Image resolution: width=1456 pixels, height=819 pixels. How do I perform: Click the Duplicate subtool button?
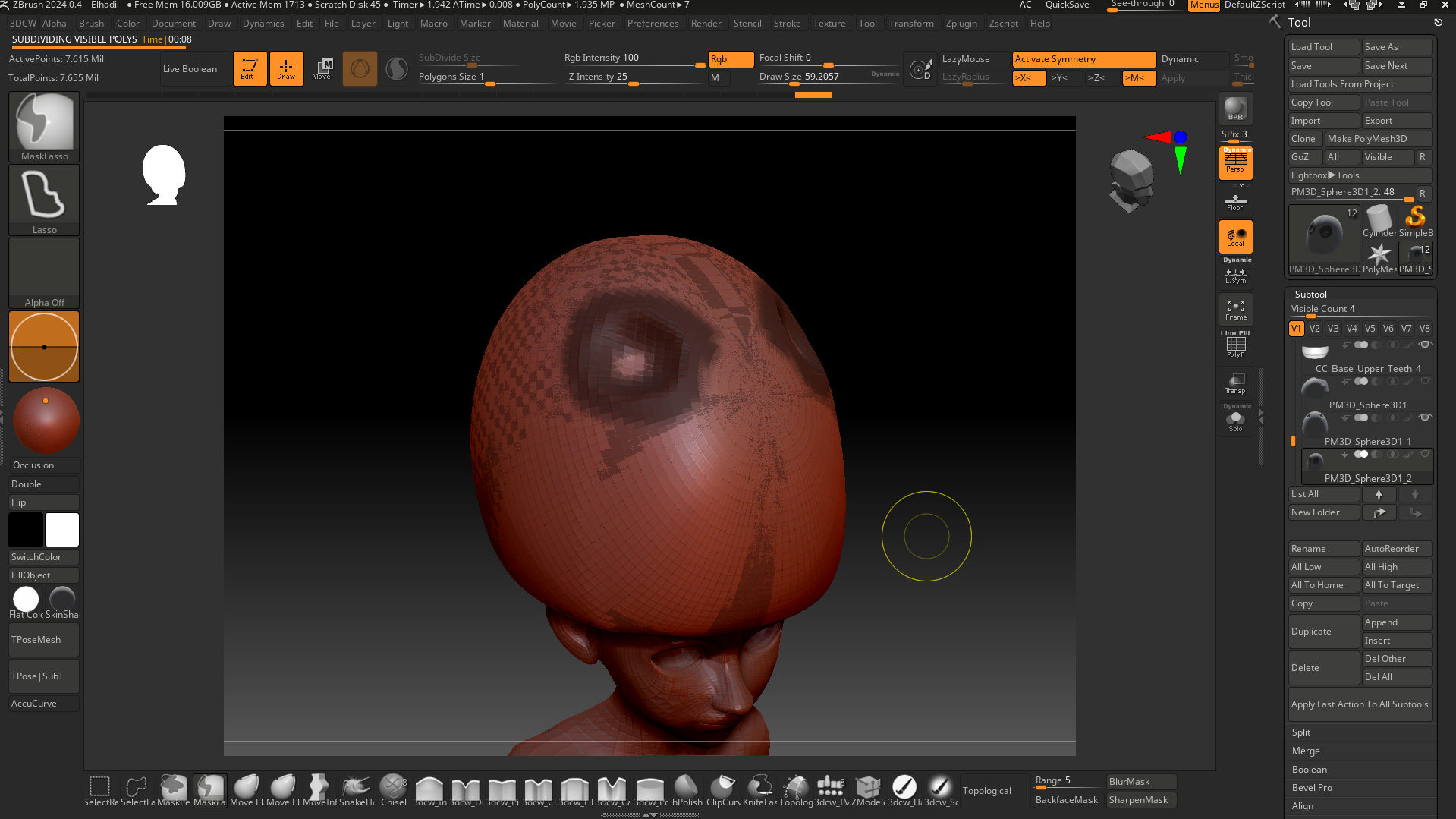1323,632
